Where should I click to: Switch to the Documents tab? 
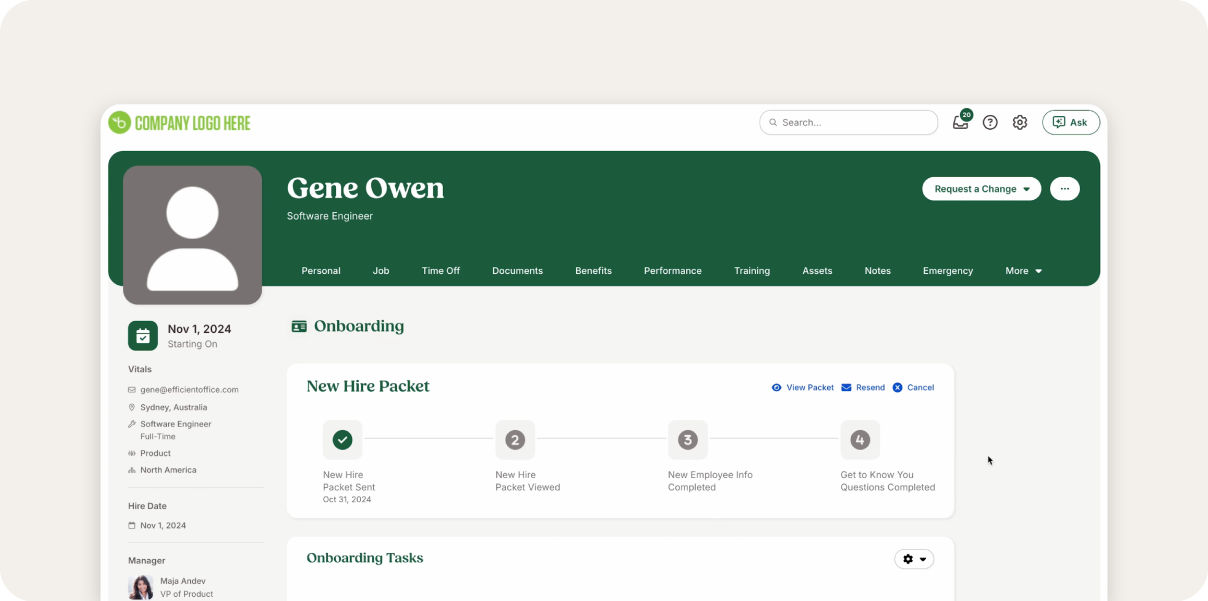point(517,271)
